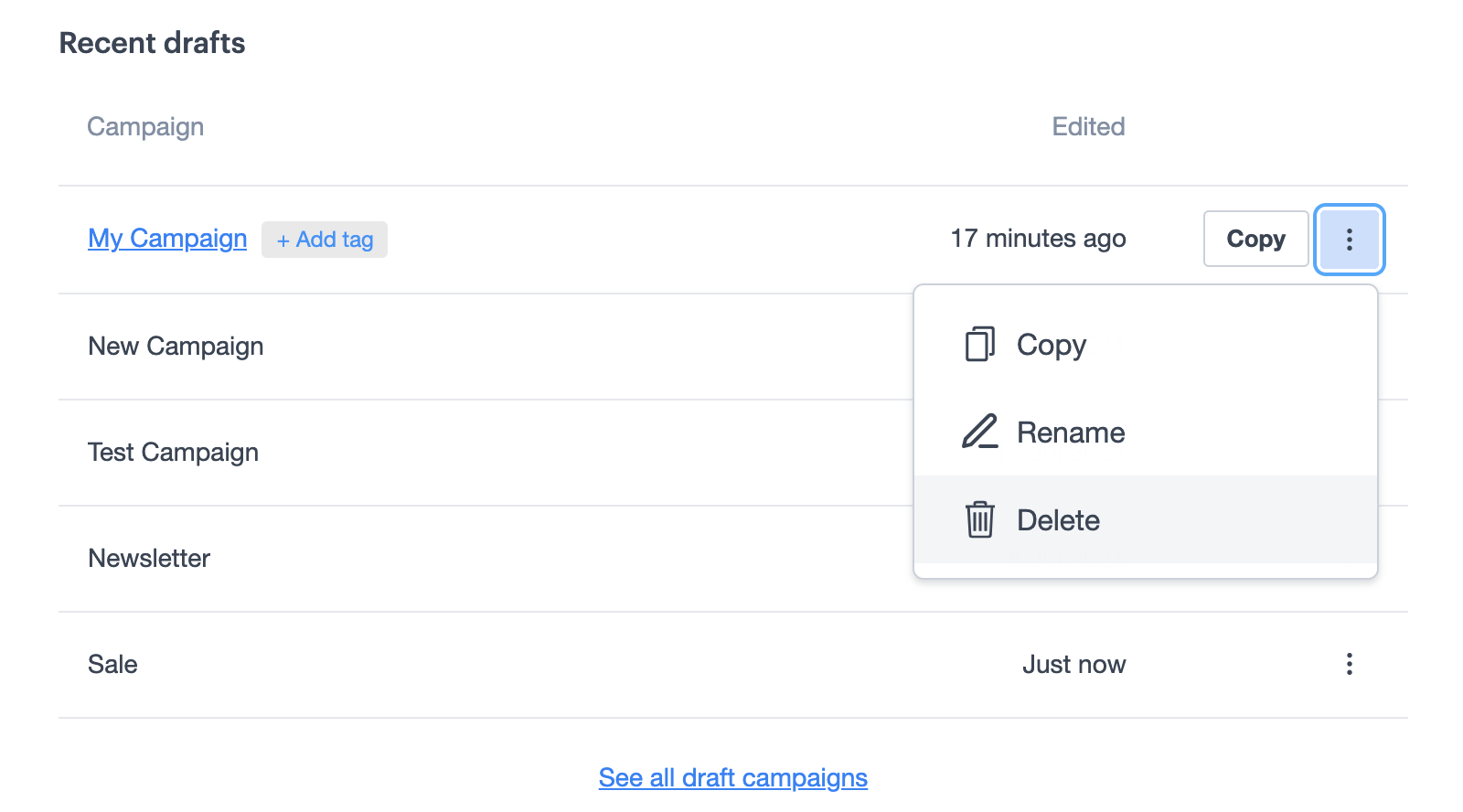Select the New Campaign draft row
Viewport: 1463px width, 812px height.
[x=176, y=347]
